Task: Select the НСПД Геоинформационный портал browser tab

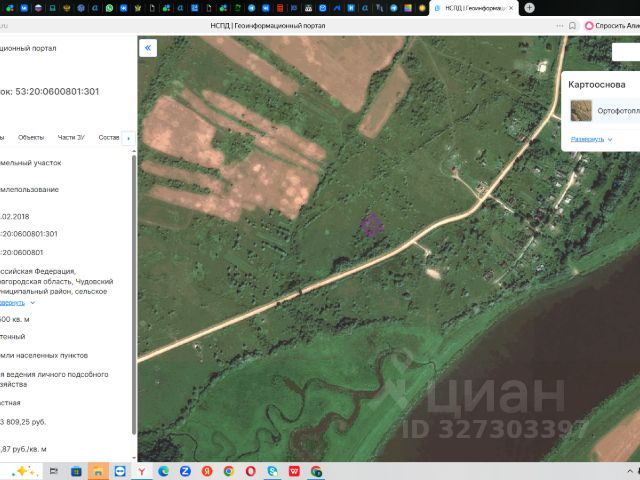Action: point(474,8)
